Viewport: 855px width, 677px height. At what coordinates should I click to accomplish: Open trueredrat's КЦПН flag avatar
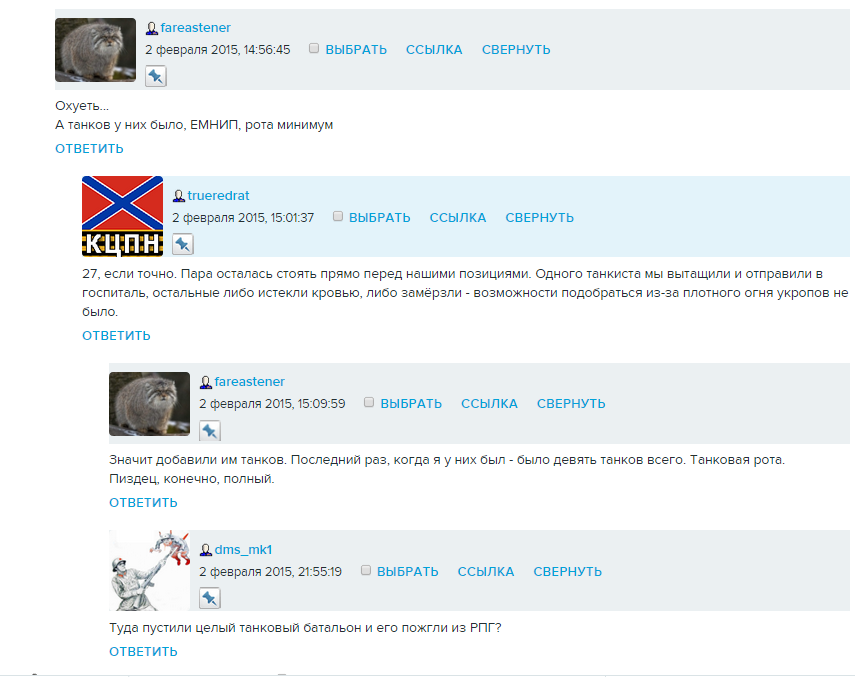coord(122,216)
